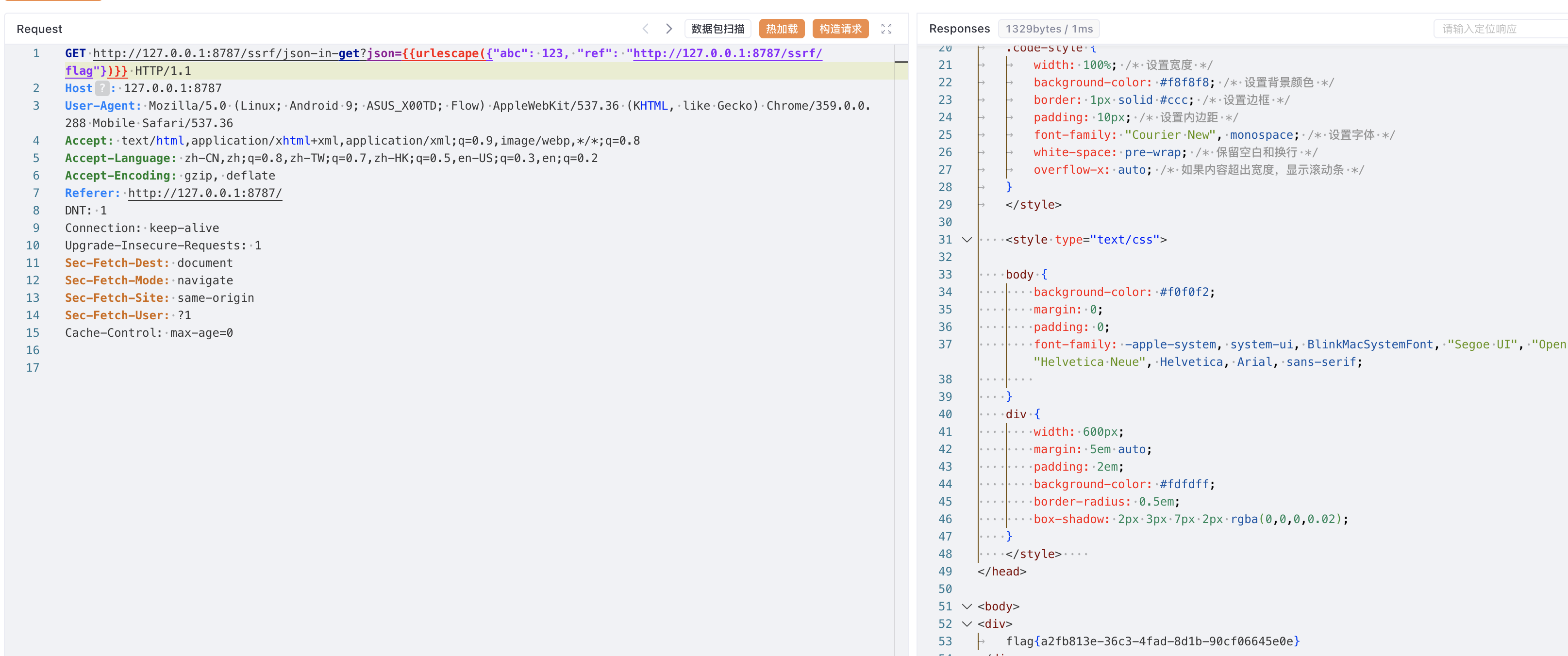Click the 1329bytes / 1ms response info tag
Screen dimensions: 1568x656
point(1049,29)
